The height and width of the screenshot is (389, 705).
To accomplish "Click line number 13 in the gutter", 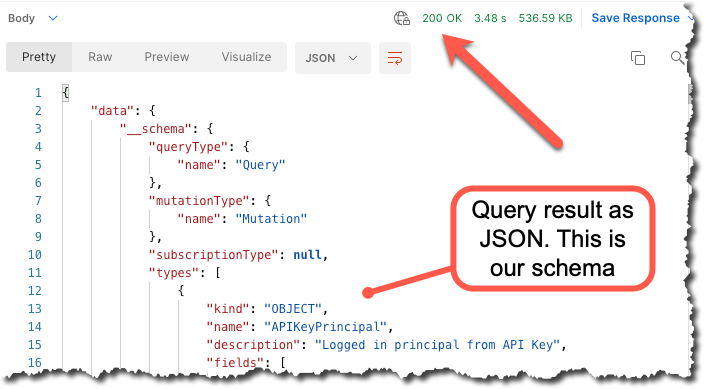I will [x=35, y=309].
